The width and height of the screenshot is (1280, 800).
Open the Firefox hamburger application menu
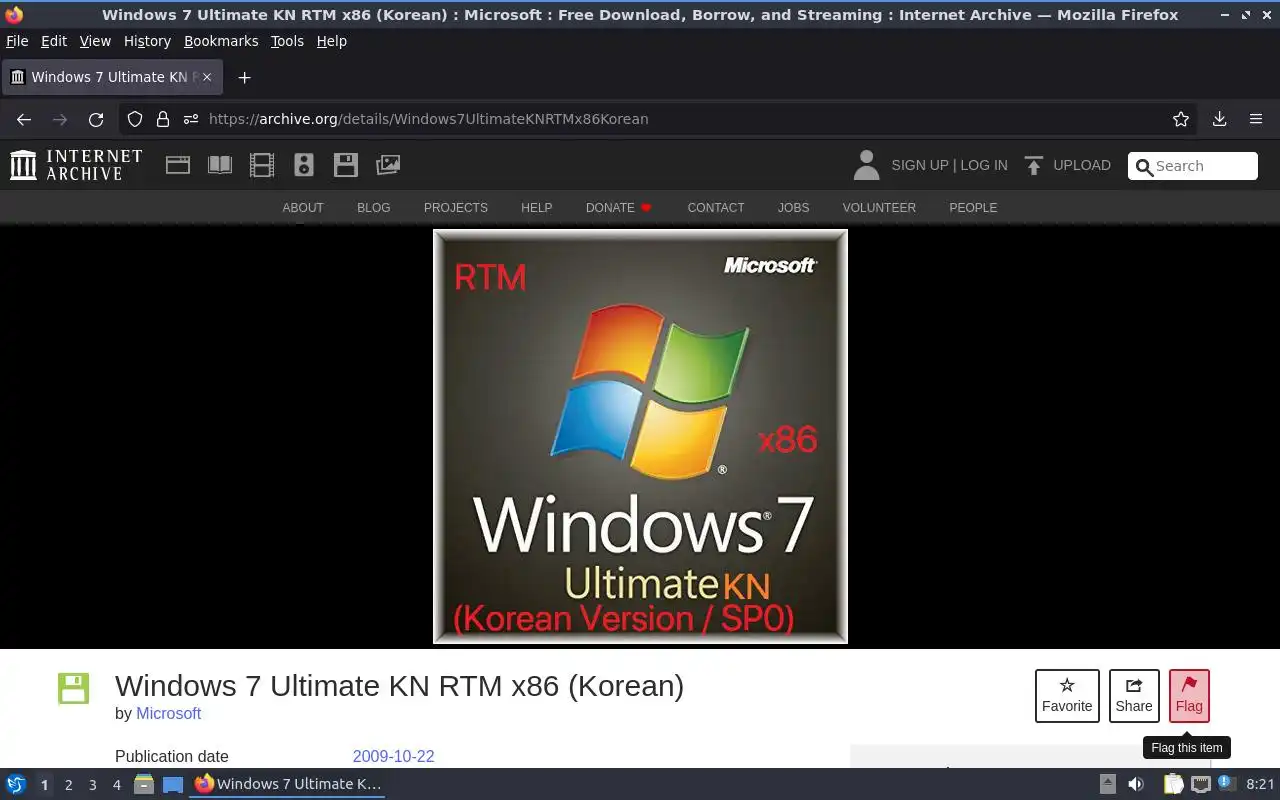pyautogui.click(x=1256, y=119)
